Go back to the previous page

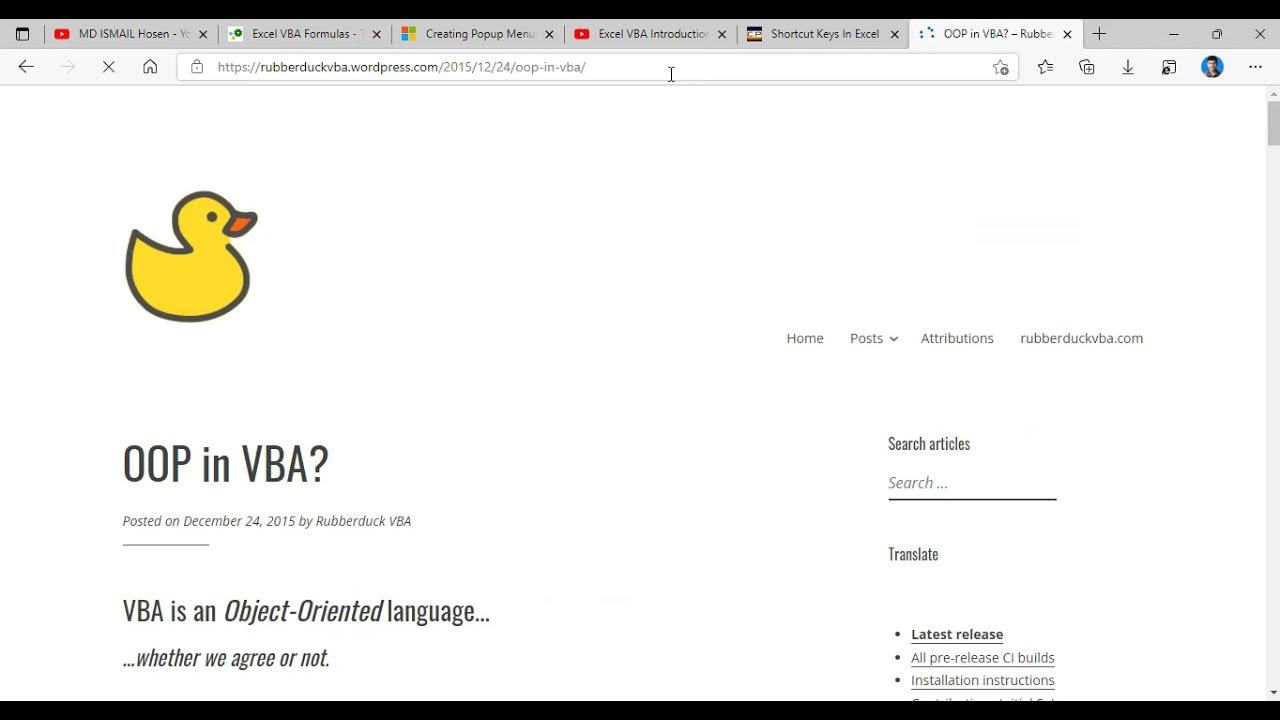click(x=26, y=67)
